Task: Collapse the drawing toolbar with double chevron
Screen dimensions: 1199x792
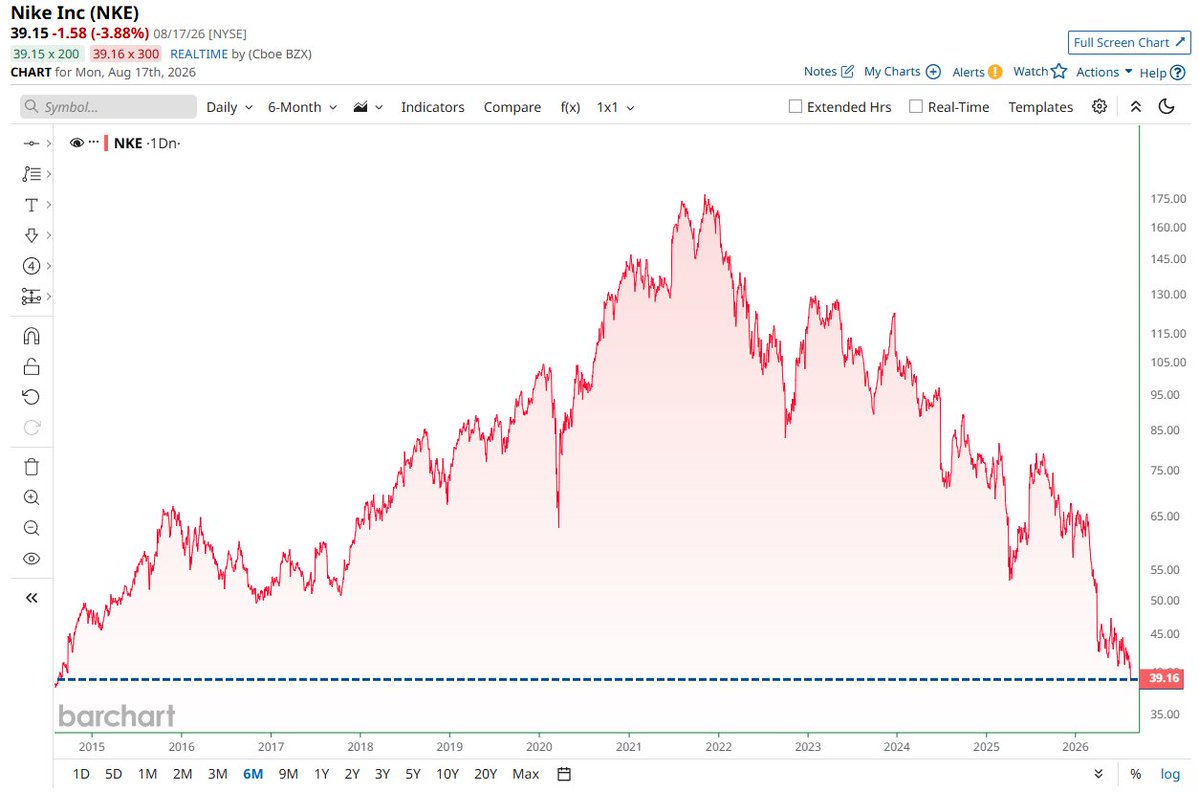Action: click(31, 598)
